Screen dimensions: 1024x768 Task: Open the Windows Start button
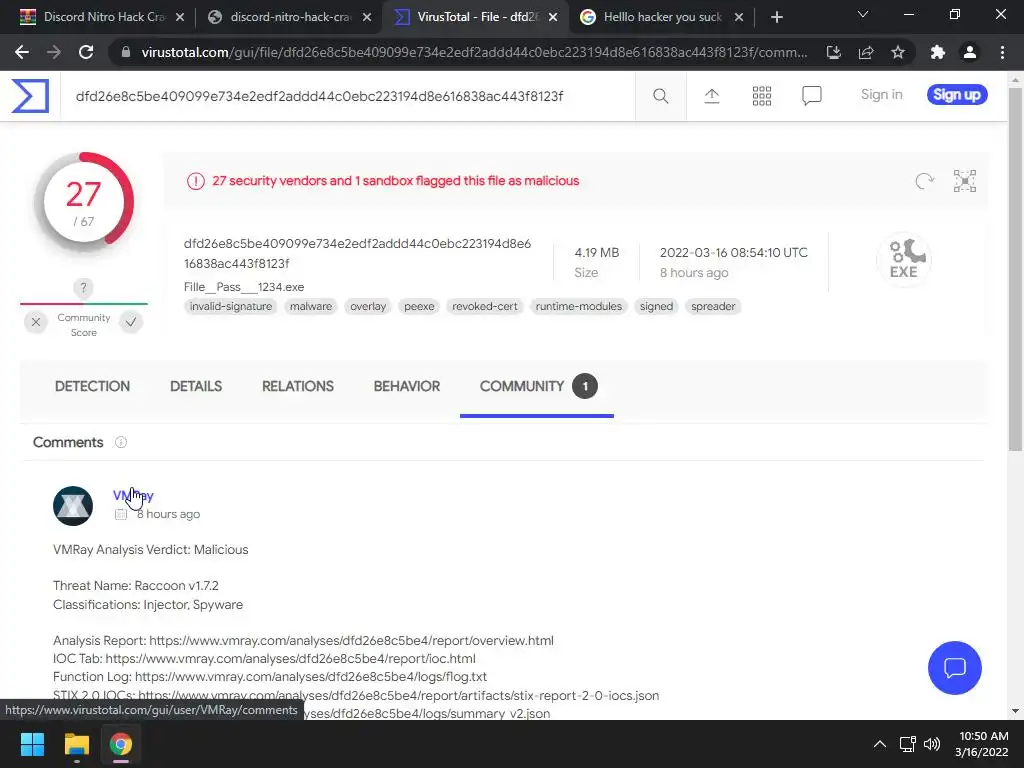(32, 744)
